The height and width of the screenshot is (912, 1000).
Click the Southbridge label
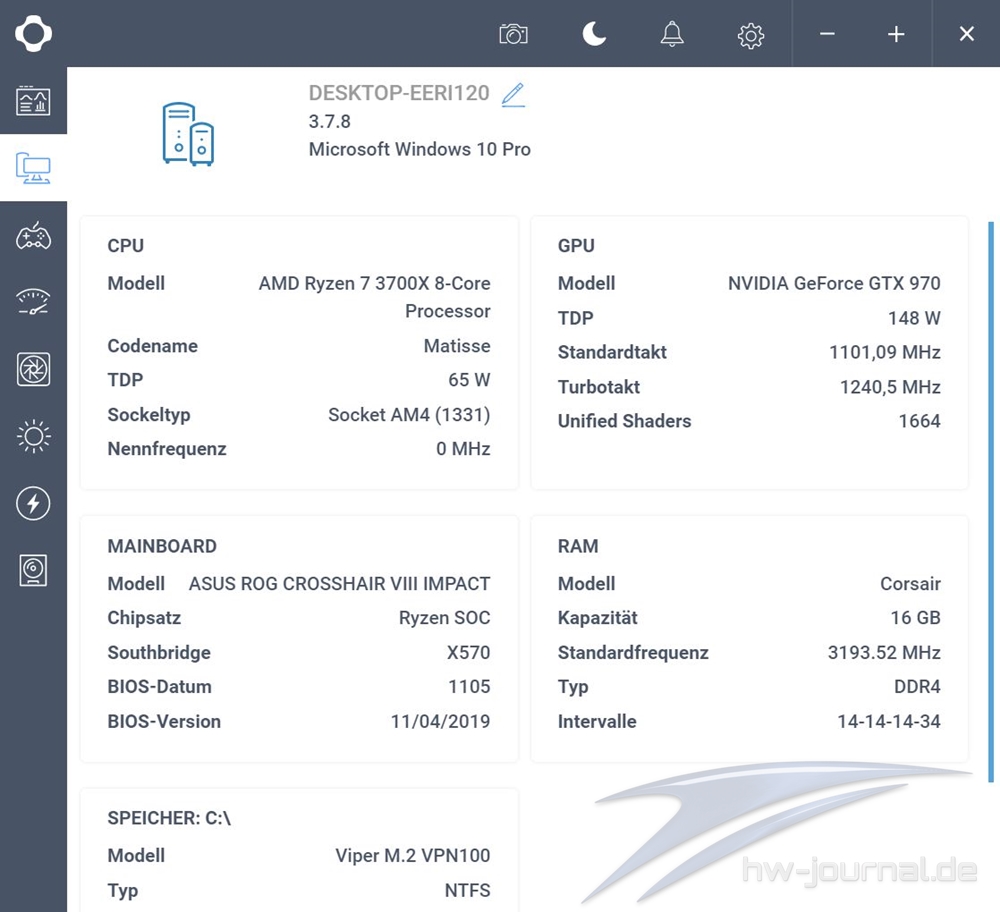tap(159, 652)
